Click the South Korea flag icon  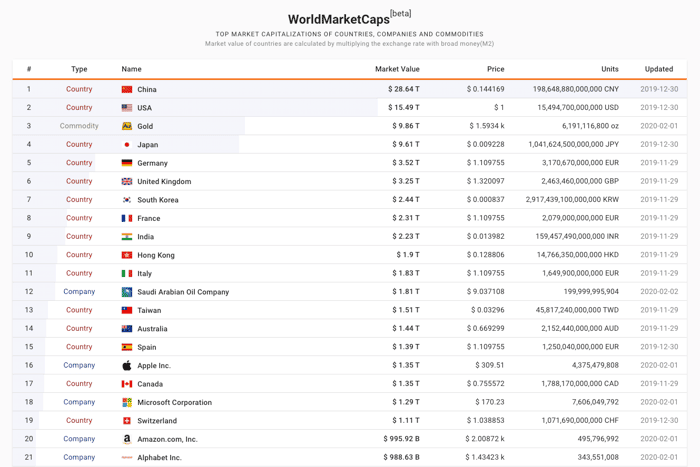tap(127, 200)
